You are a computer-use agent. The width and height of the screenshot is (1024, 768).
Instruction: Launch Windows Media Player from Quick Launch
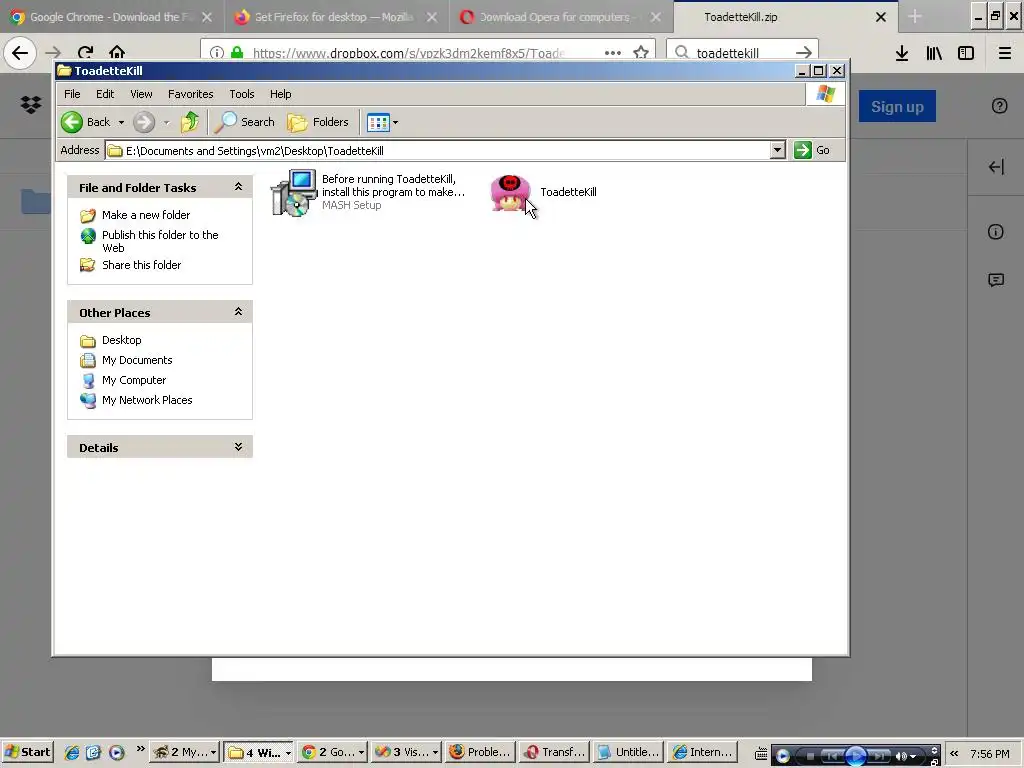pyautogui.click(x=116, y=752)
